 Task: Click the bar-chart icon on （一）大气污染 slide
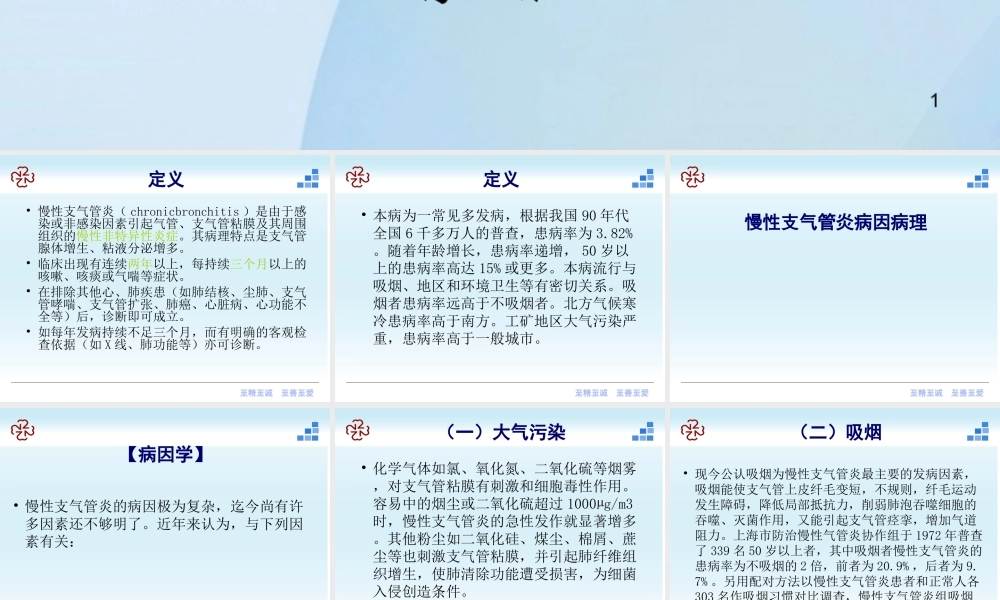(641, 433)
